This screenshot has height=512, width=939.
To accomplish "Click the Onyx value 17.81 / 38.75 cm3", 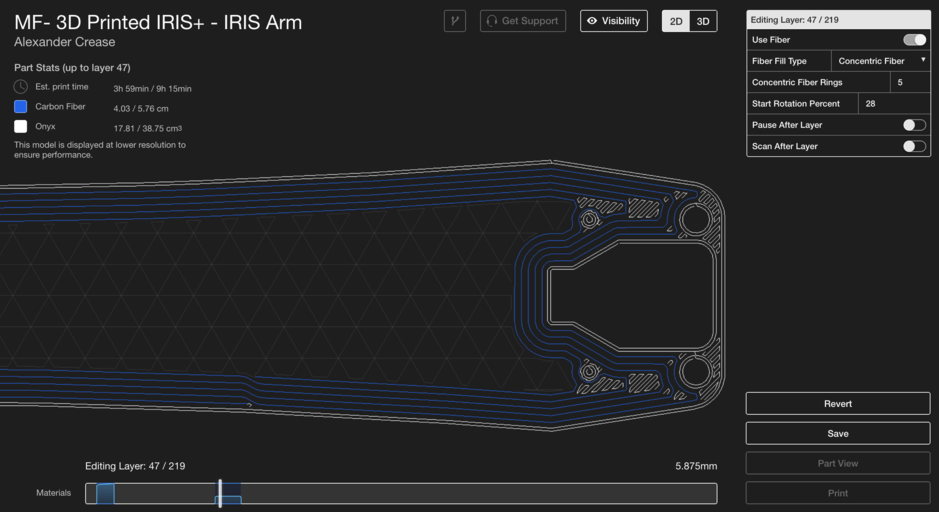I will pos(148,128).
